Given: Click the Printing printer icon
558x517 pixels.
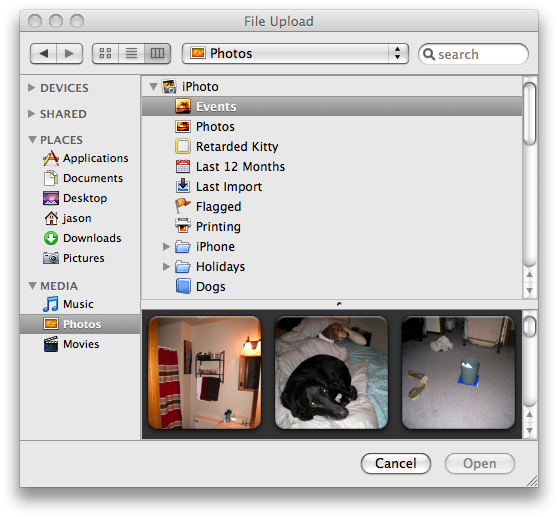Looking at the screenshot, I should click(x=183, y=226).
